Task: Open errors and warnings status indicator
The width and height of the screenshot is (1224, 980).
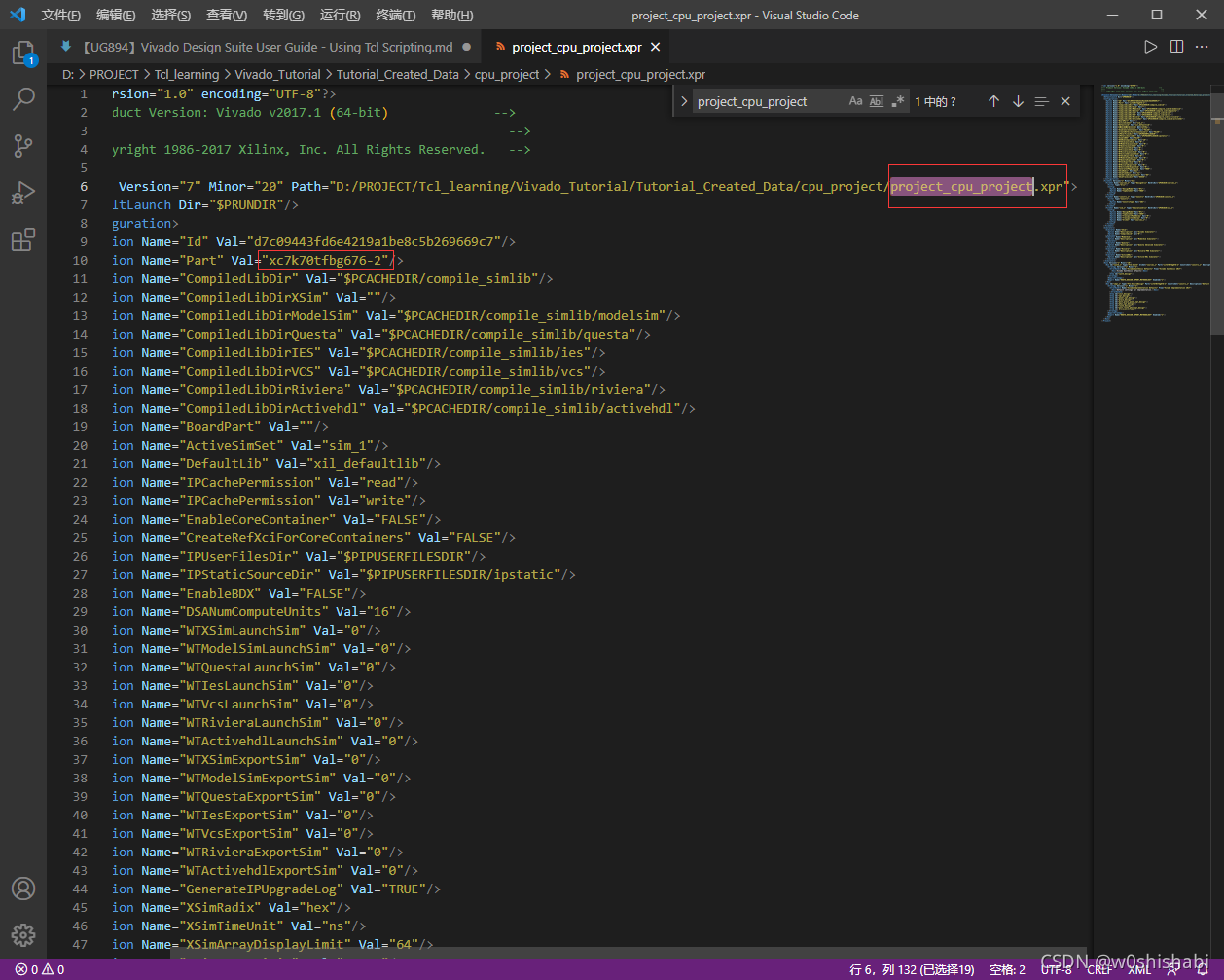Action: [39, 969]
